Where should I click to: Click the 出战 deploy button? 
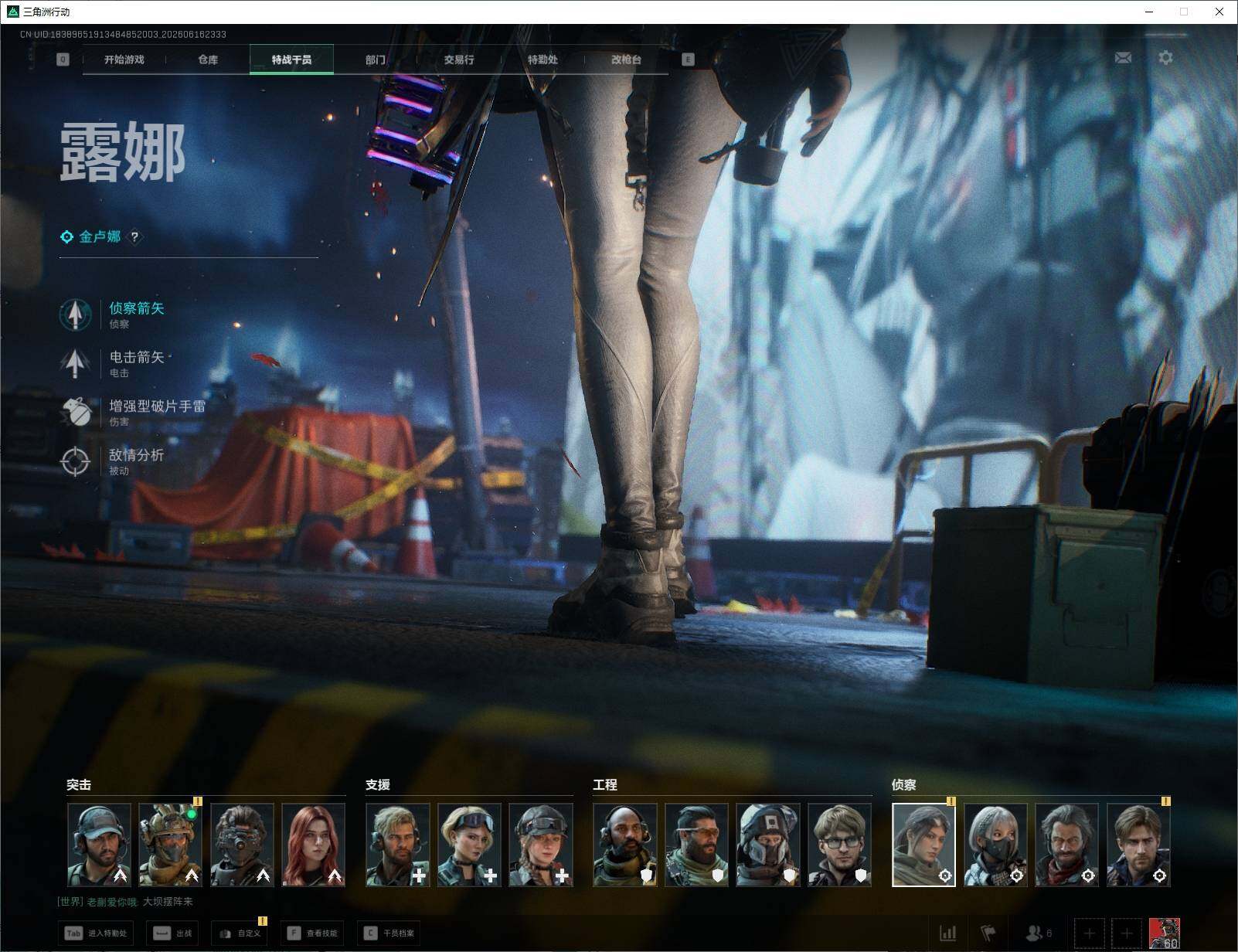point(172,933)
